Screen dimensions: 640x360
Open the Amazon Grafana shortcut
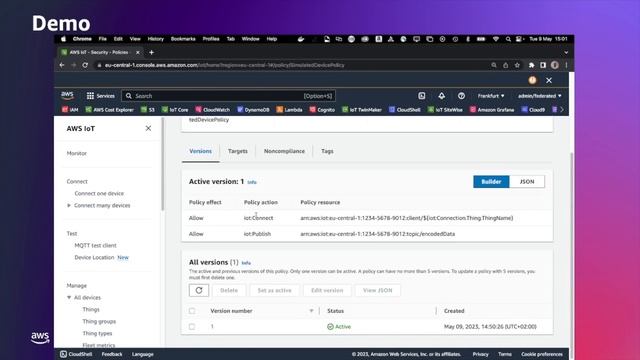pyautogui.click(x=492, y=110)
